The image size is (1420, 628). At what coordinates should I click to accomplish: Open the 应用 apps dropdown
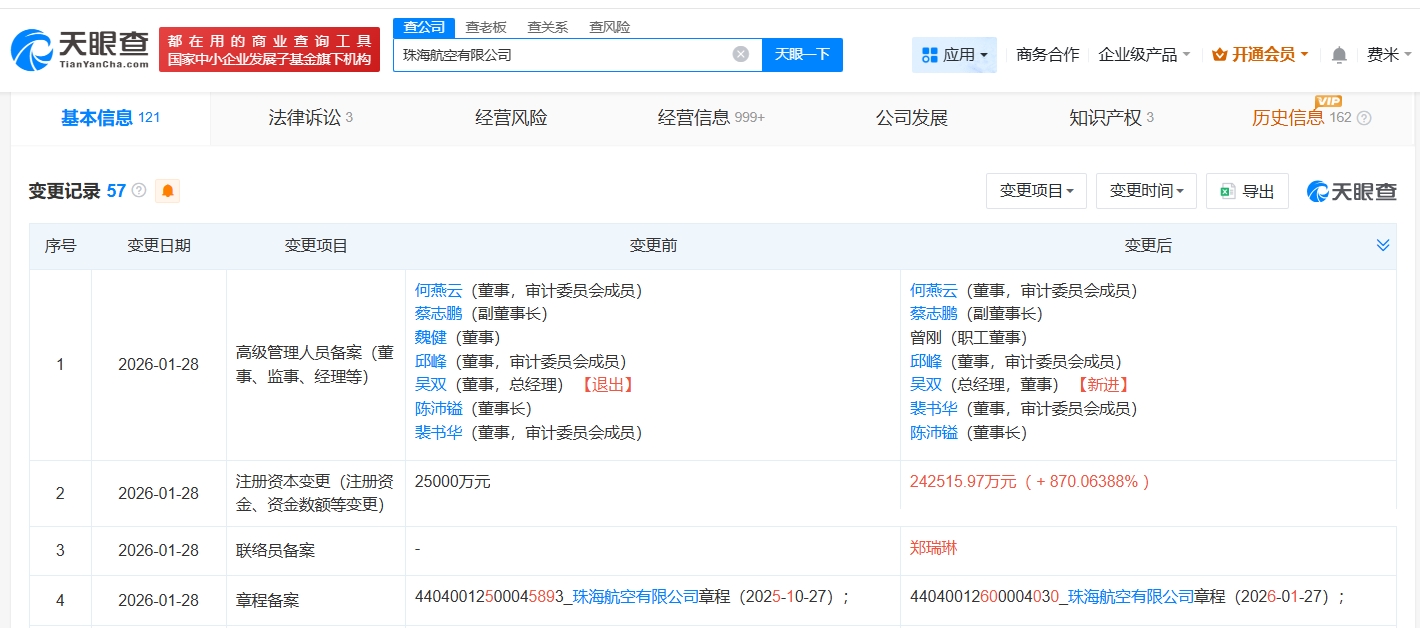954,55
